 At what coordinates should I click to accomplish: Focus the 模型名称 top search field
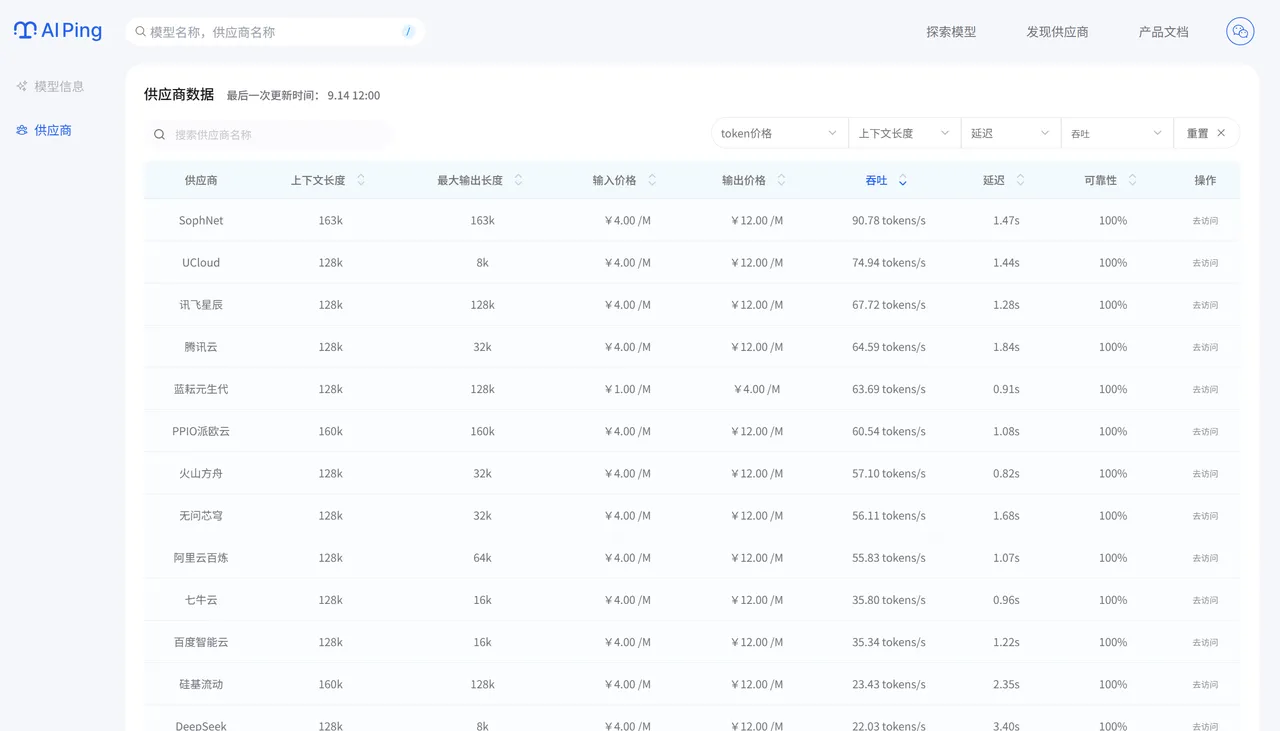[x=275, y=32]
